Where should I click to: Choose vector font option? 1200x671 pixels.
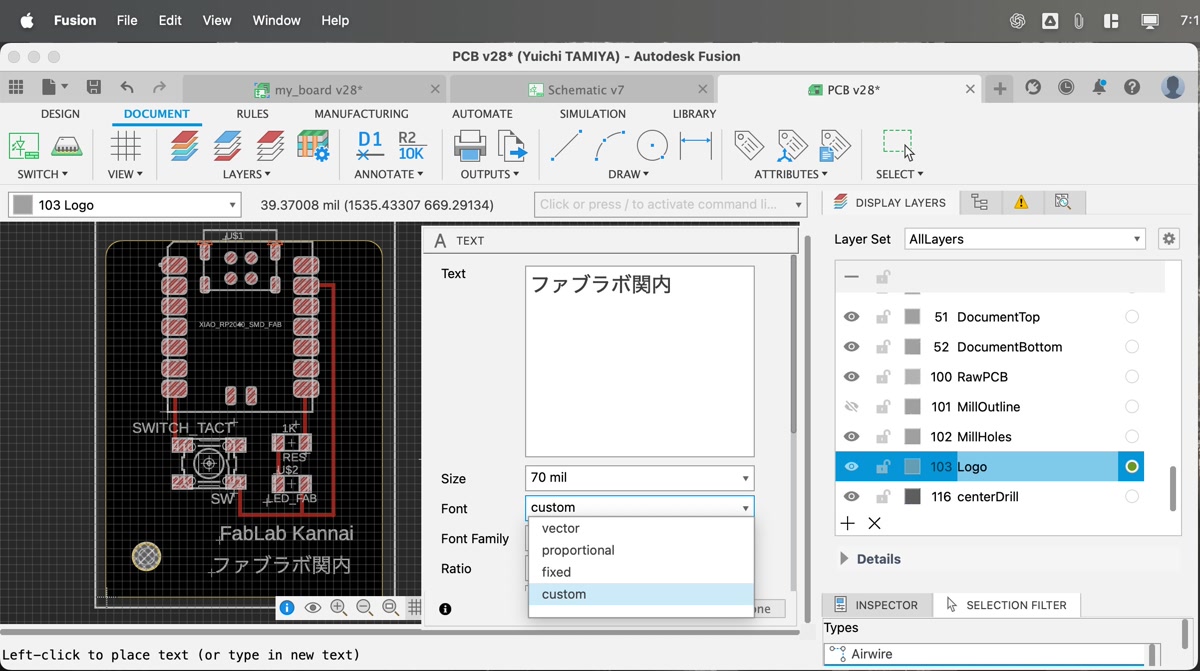click(x=641, y=528)
